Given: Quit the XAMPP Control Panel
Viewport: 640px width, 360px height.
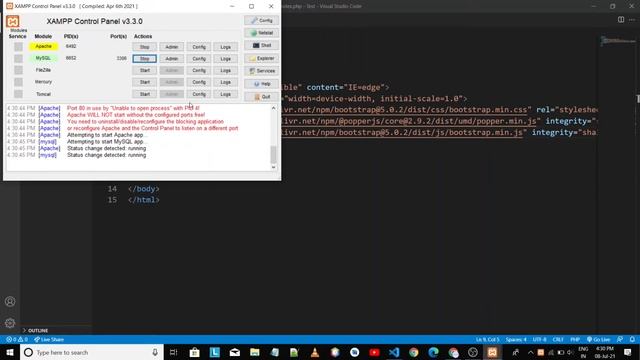Looking at the screenshot, I should [262, 97].
